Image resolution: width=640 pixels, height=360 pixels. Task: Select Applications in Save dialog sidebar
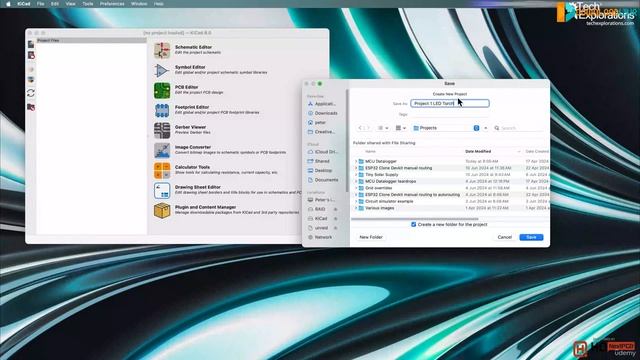pyautogui.click(x=322, y=104)
